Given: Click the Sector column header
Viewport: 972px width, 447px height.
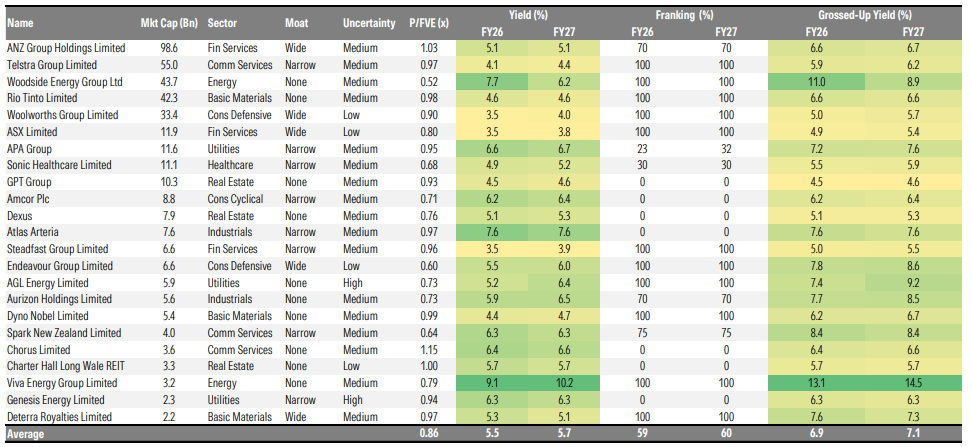Looking at the screenshot, I should click(x=222, y=22).
